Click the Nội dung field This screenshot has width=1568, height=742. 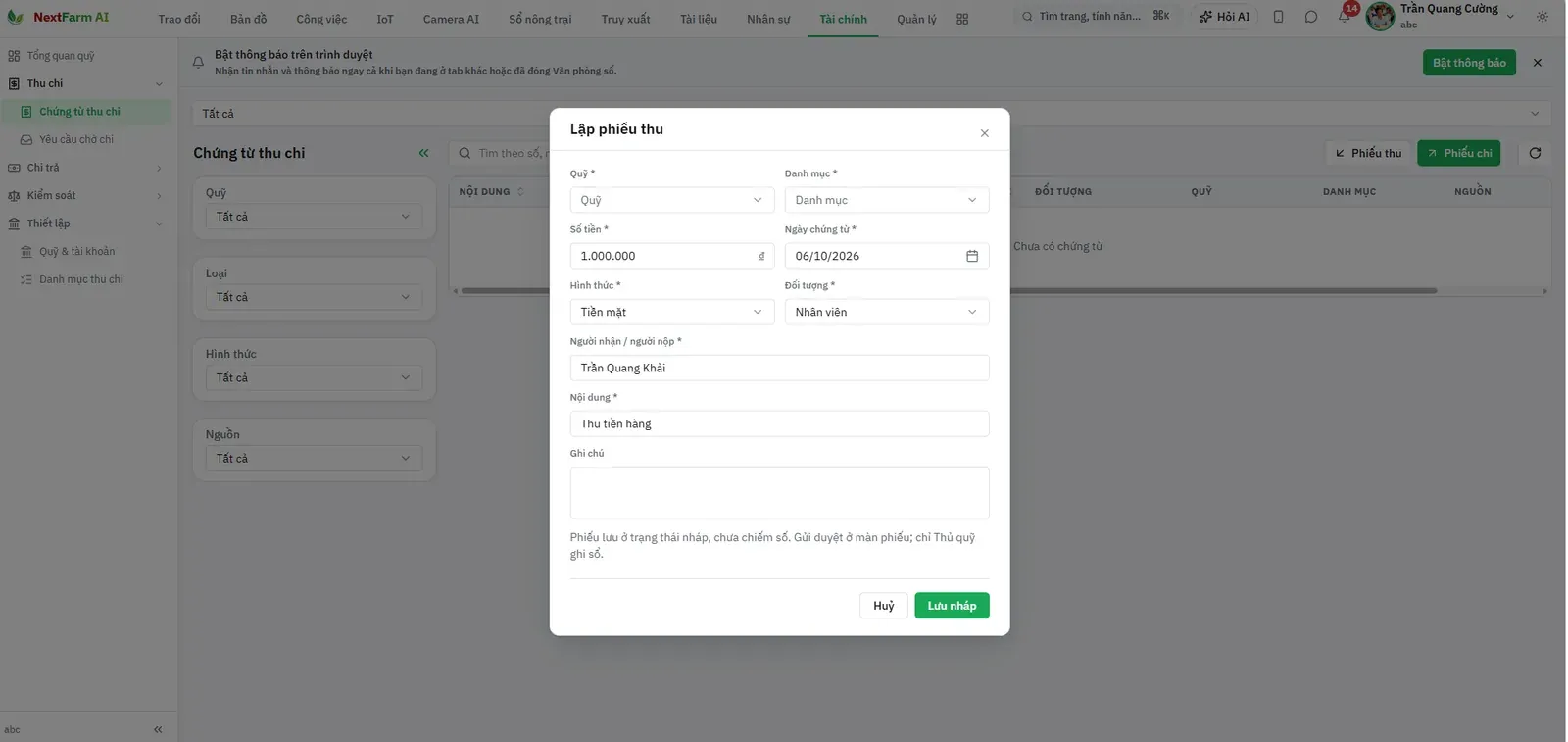pos(779,423)
